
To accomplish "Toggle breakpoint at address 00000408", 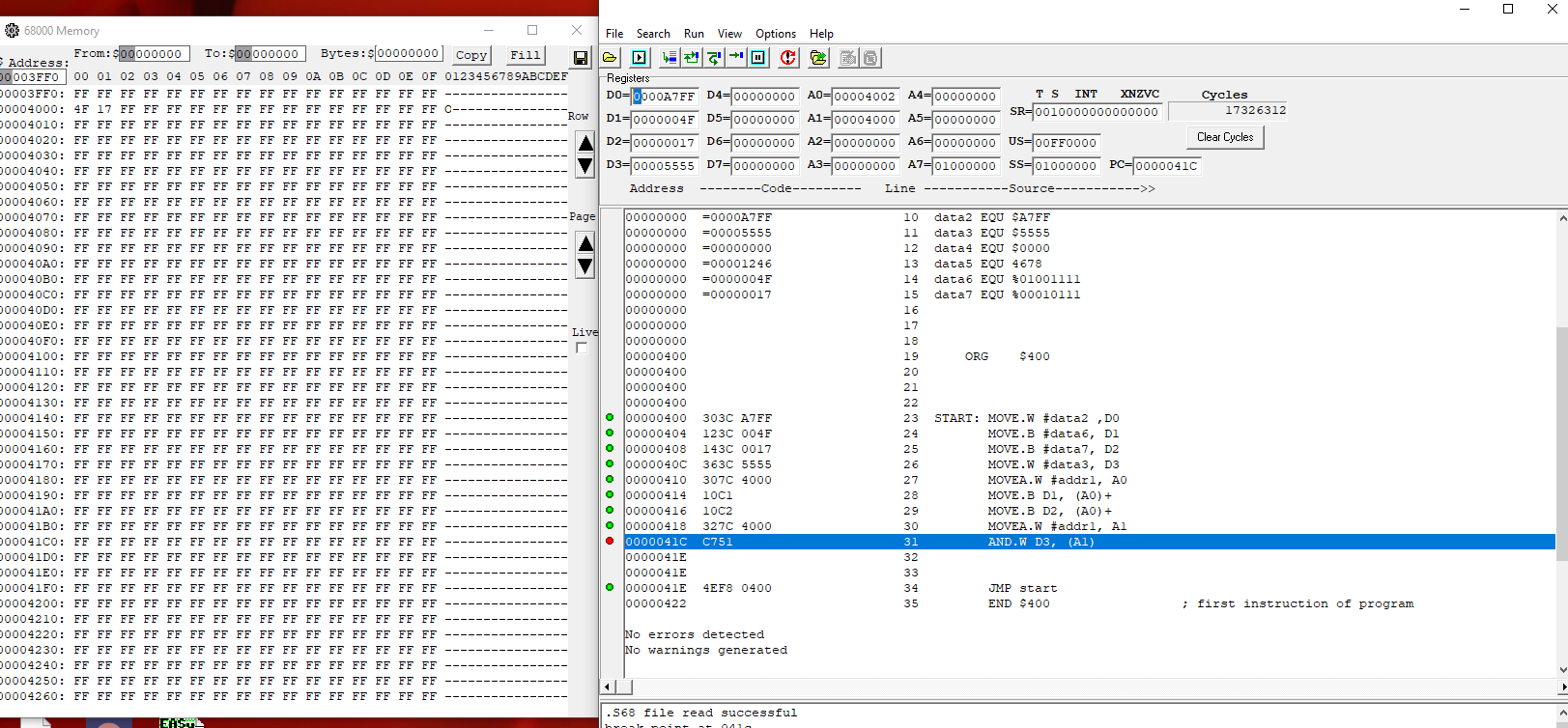I will [610, 449].
